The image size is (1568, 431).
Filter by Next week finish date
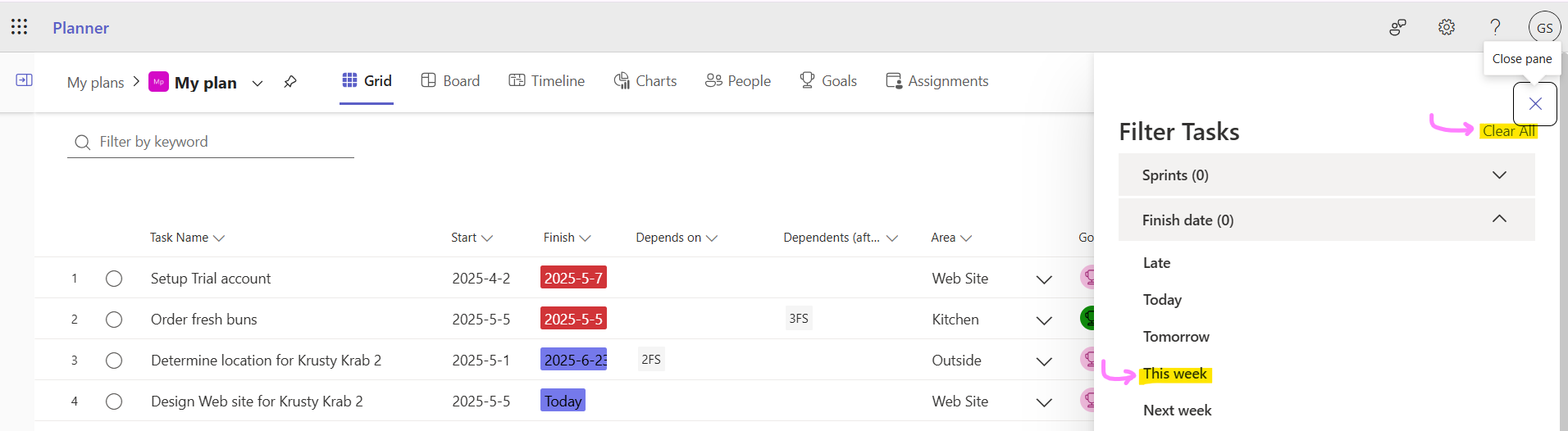coord(1177,411)
